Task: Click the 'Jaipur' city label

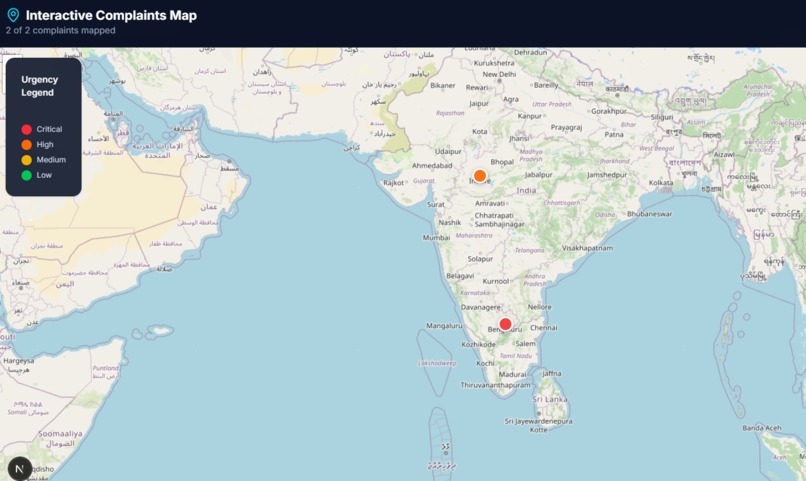Action: click(479, 103)
